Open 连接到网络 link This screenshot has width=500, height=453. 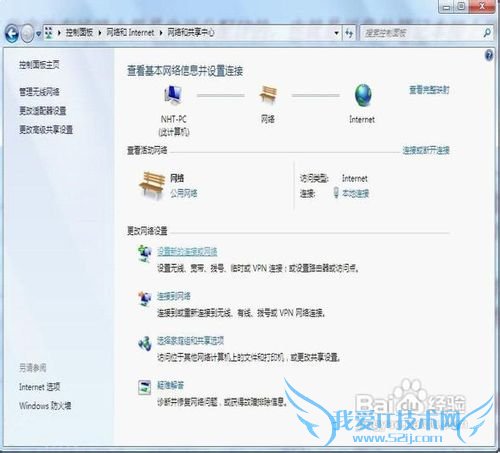pyautogui.click(x=174, y=296)
